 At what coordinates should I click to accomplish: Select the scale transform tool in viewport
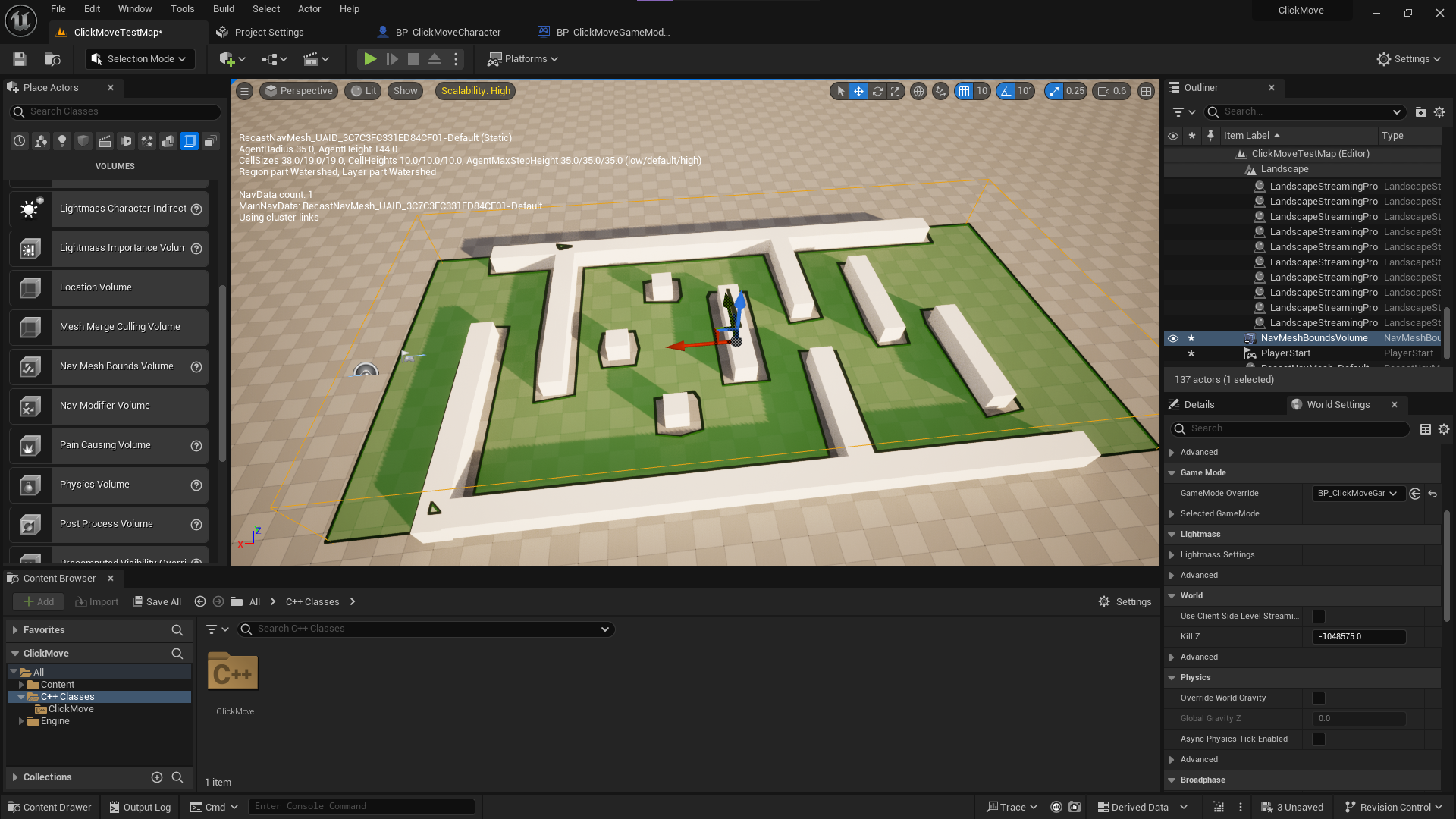tap(896, 91)
